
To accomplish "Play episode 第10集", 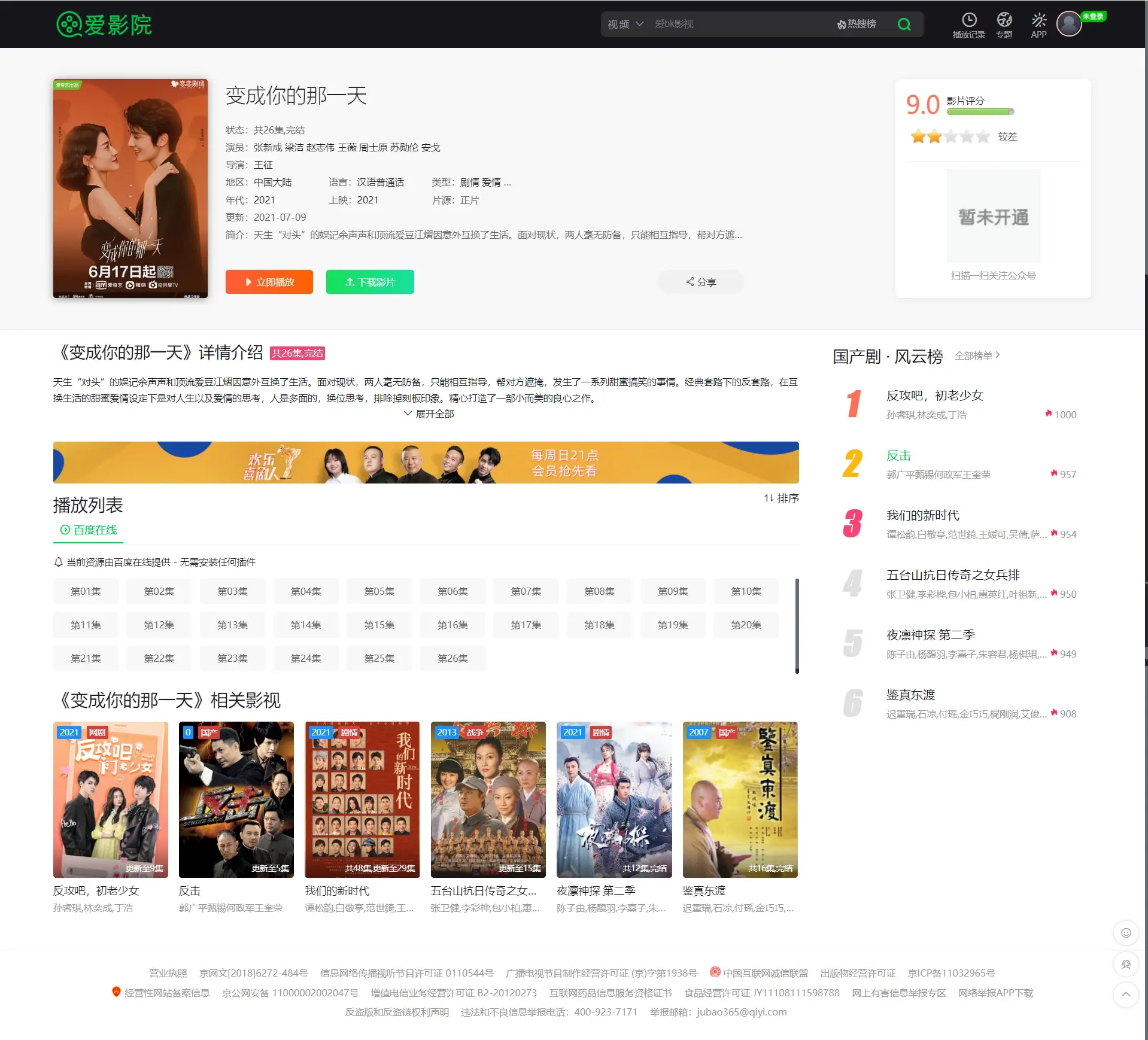I will (746, 592).
